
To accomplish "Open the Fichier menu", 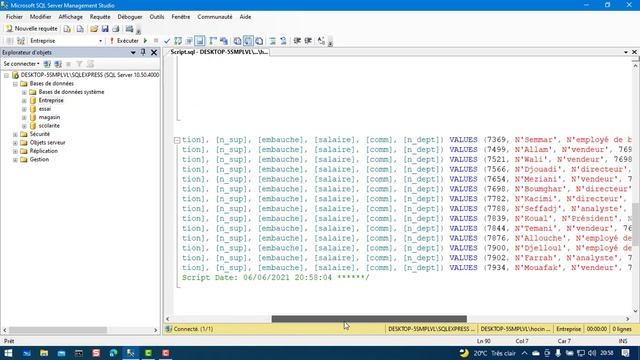I will click(14, 17).
